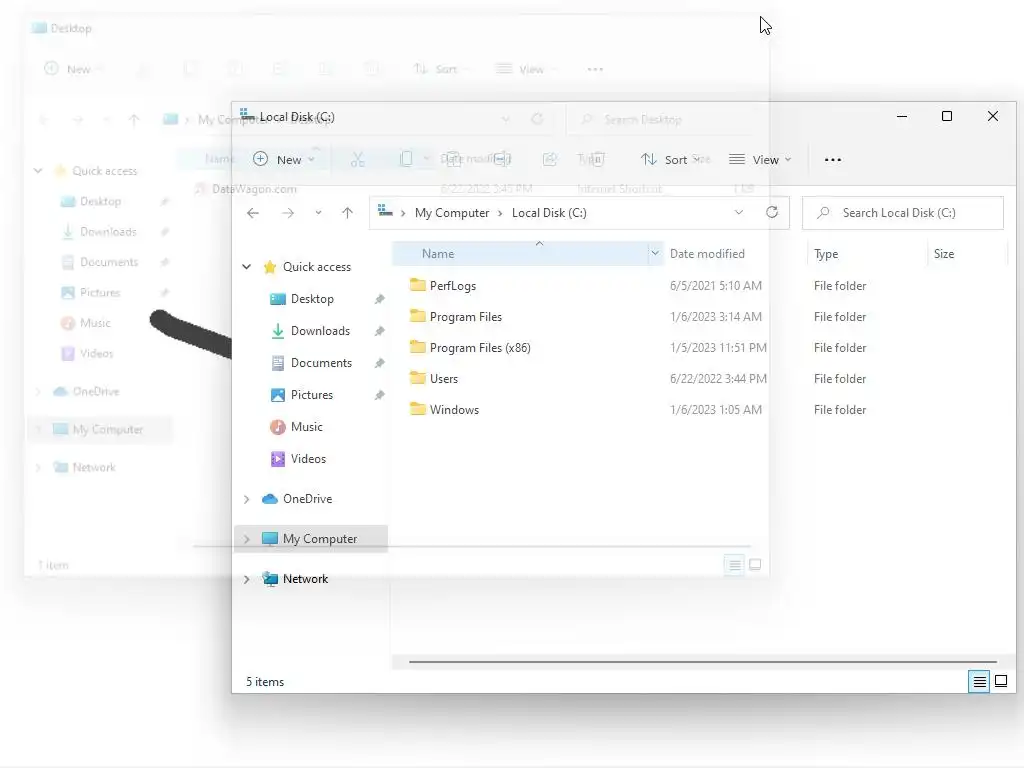The width and height of the screenshot is (1024, 768).
Task: Open Videos in Quick access
Action: (308, 458)
